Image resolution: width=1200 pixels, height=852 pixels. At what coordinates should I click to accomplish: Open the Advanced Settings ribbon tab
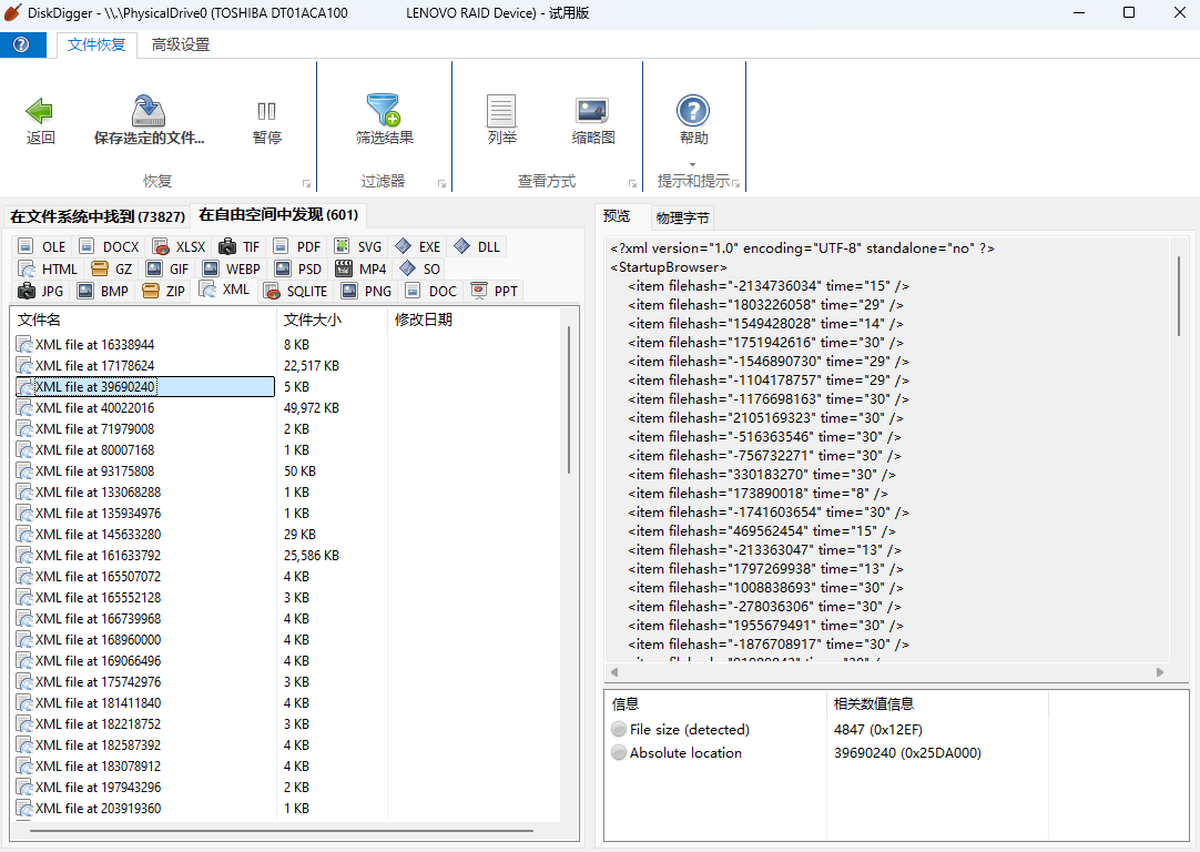(181, 45)
